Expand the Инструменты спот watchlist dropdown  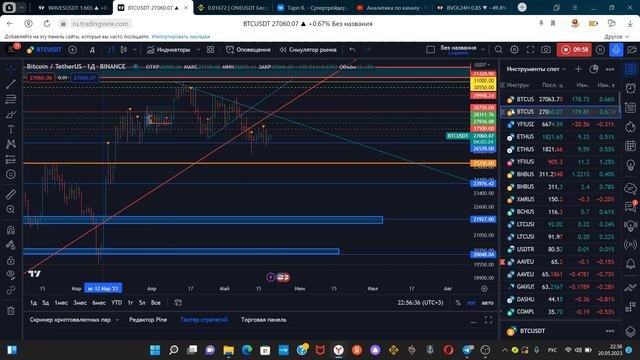coord(536,69)
